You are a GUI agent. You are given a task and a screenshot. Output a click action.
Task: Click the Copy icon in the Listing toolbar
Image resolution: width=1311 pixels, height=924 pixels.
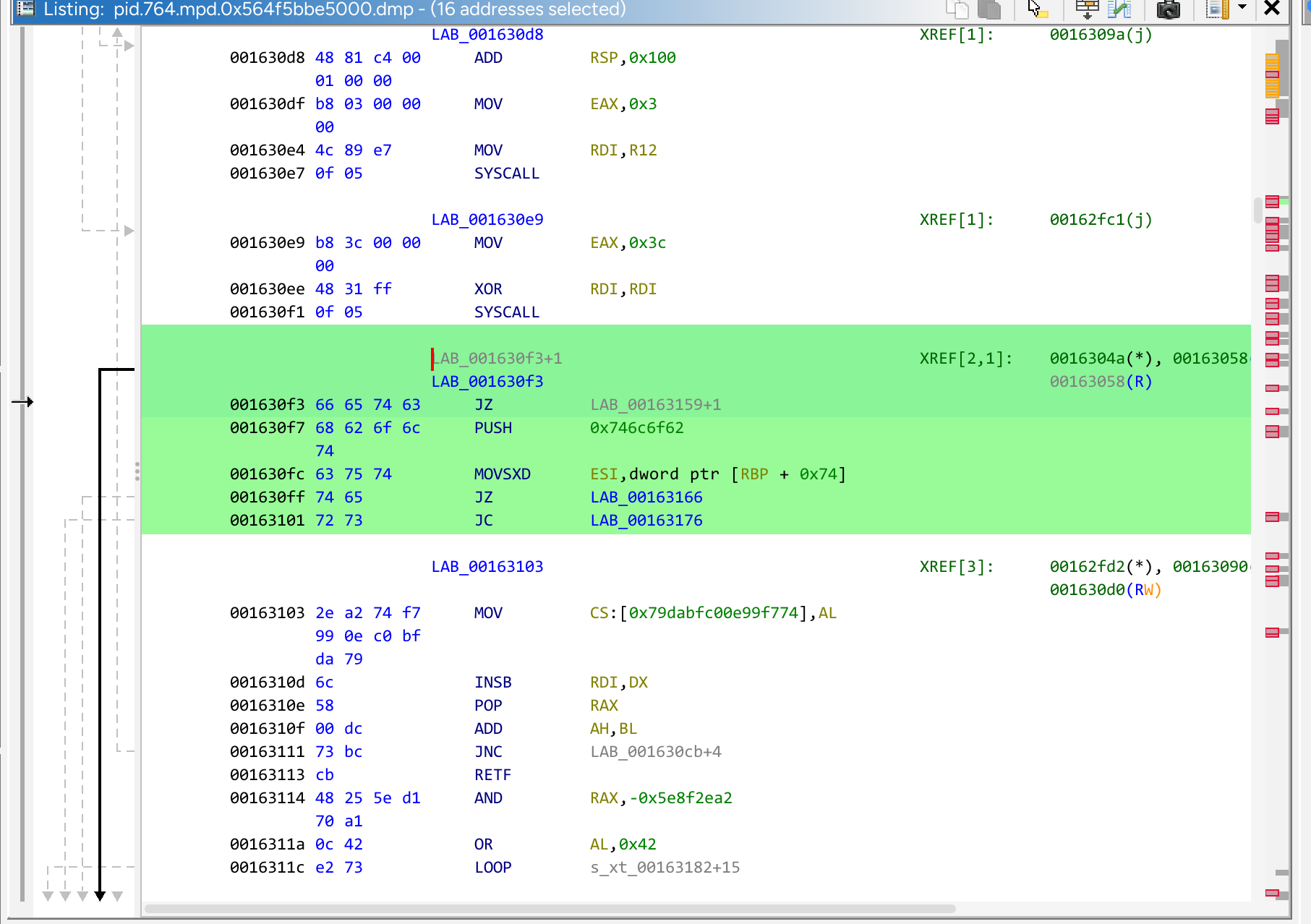click(959, 10)
